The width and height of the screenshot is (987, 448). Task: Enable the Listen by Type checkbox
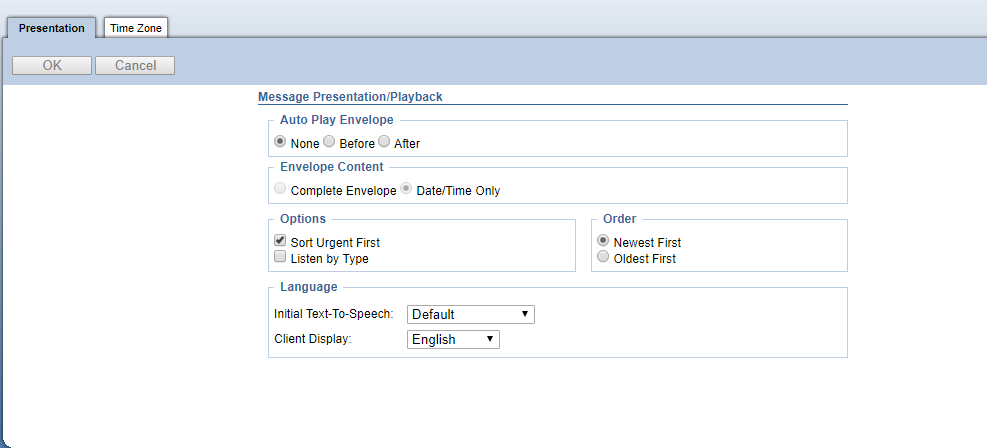point(281,257)
